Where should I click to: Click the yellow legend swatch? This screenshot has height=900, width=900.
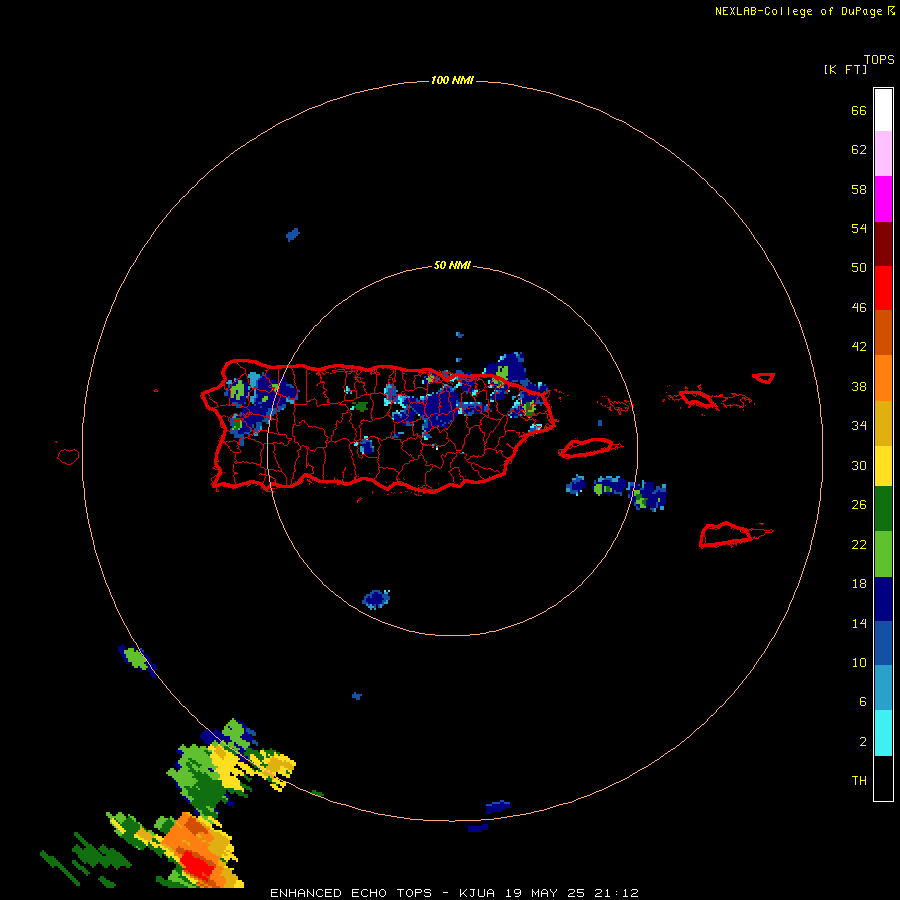click(883, 465)
